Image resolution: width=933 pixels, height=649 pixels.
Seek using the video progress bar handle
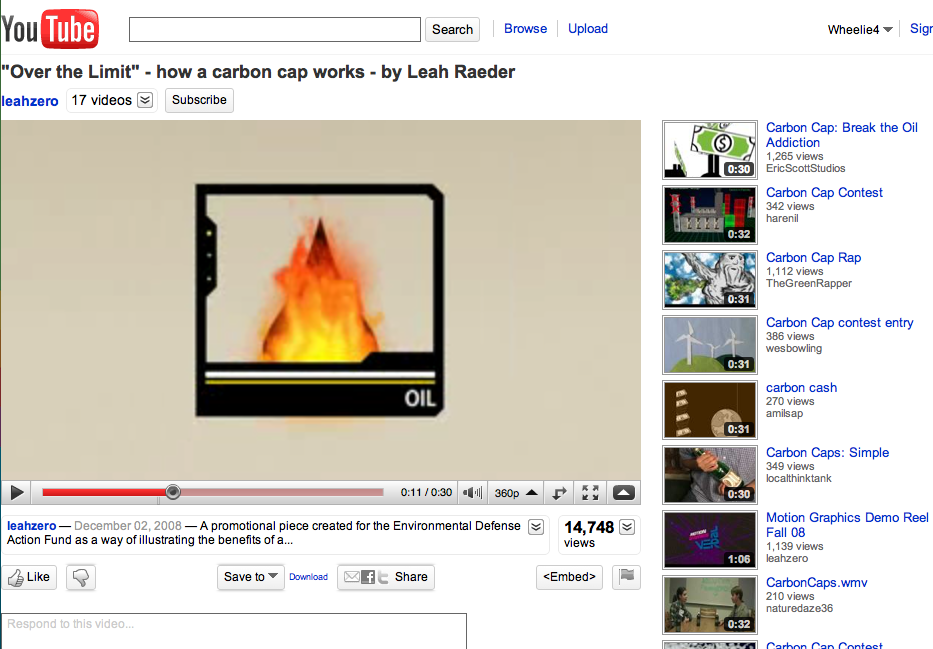173,492
